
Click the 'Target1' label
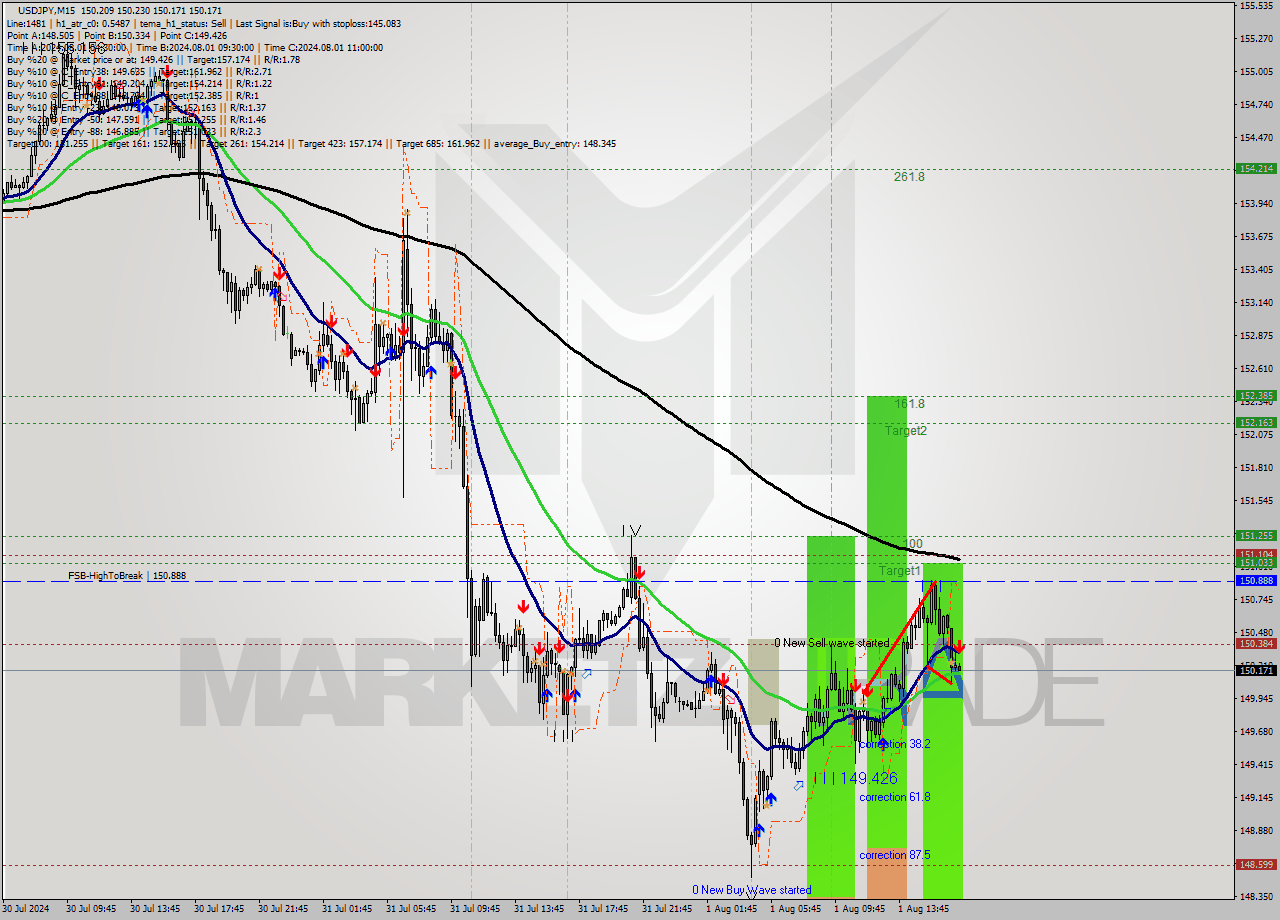click(x=900, y=571)
